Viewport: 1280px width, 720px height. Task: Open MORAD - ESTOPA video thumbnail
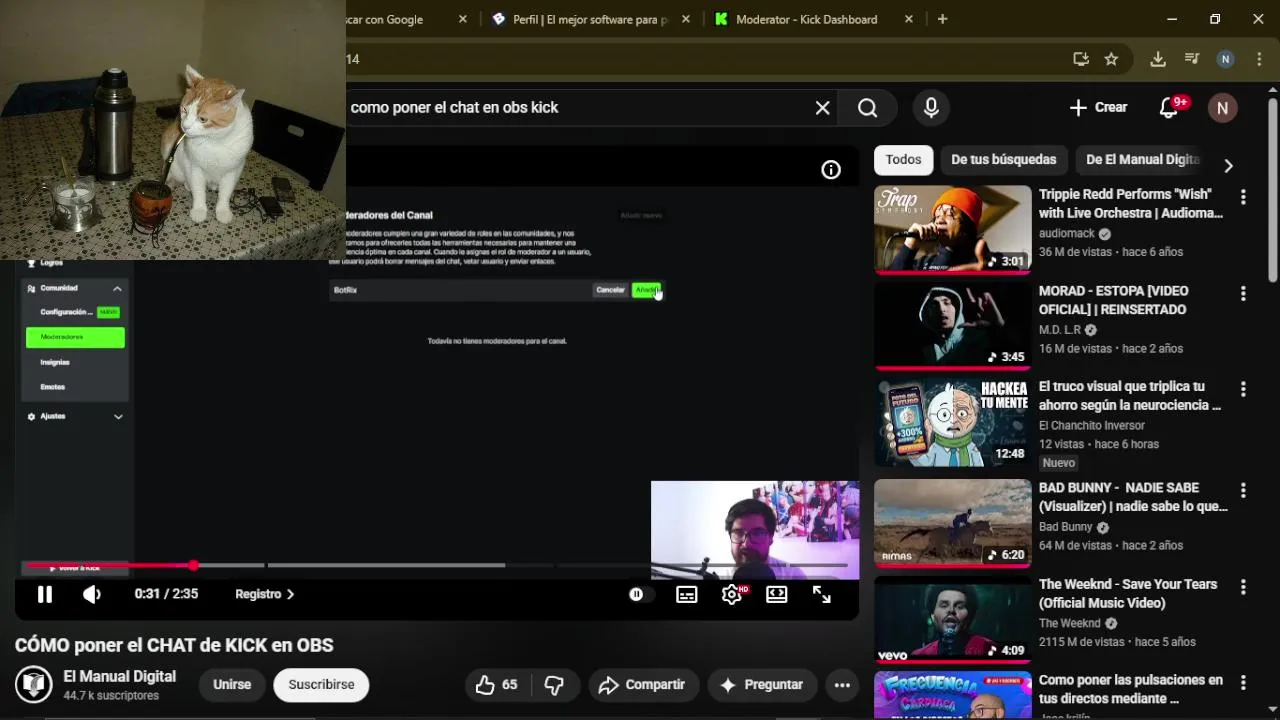tap(952, 326)
